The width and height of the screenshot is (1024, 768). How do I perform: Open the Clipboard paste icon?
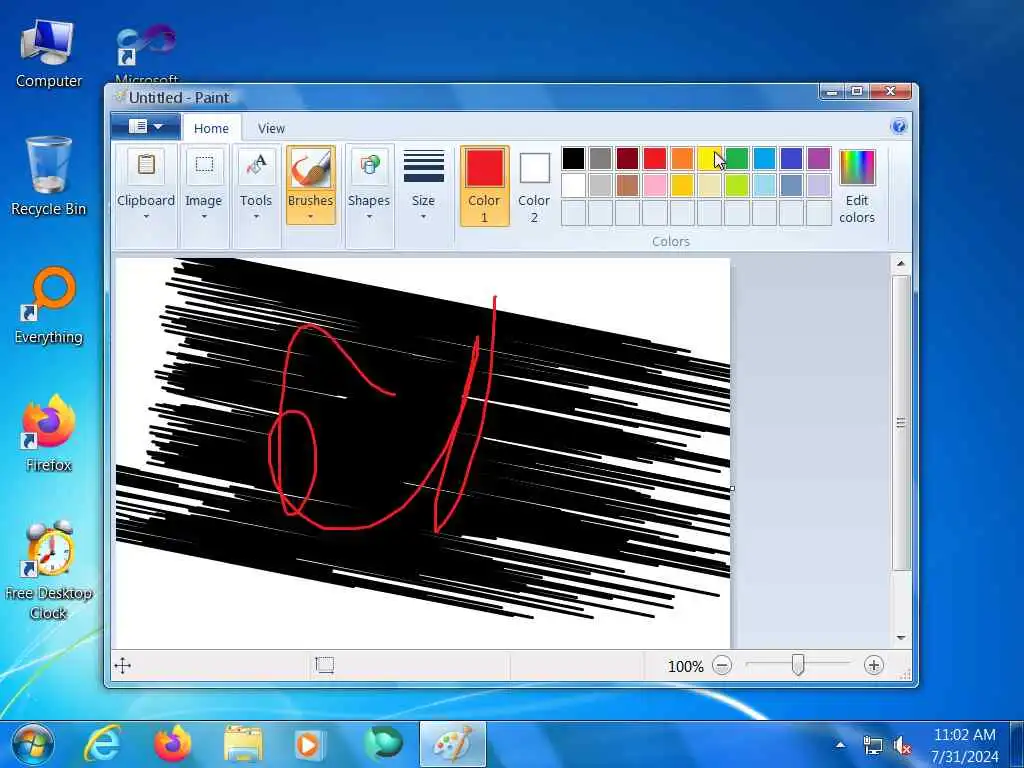146,167
